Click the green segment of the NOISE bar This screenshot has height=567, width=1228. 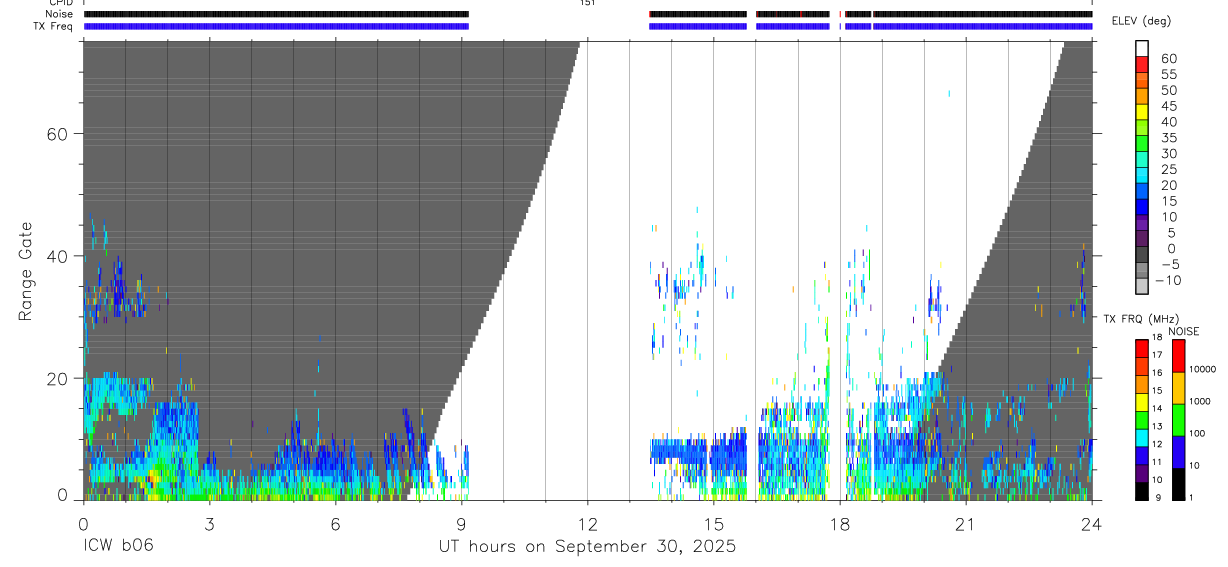coord(1179,420)
